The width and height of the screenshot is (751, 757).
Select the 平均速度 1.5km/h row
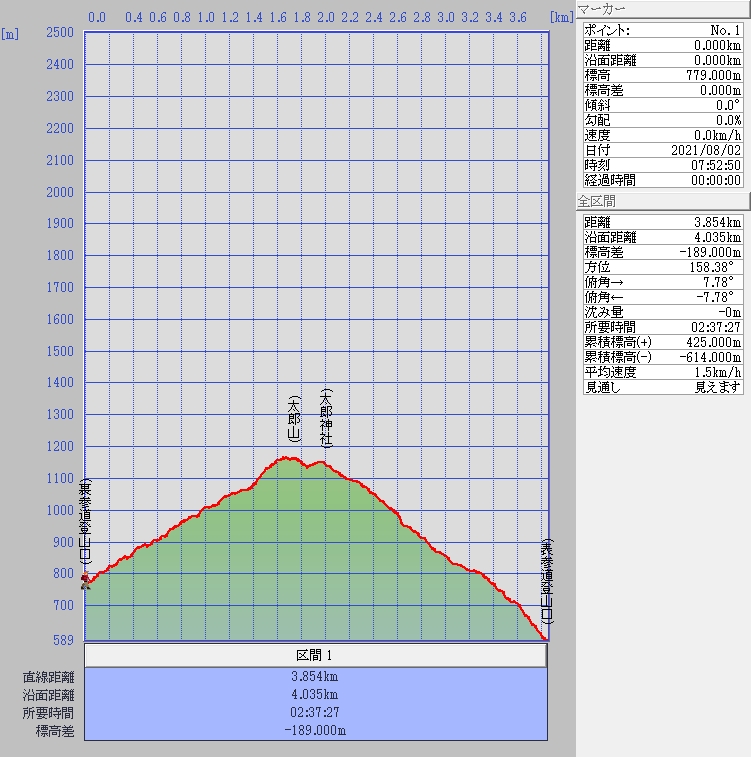tap(662, 372)
